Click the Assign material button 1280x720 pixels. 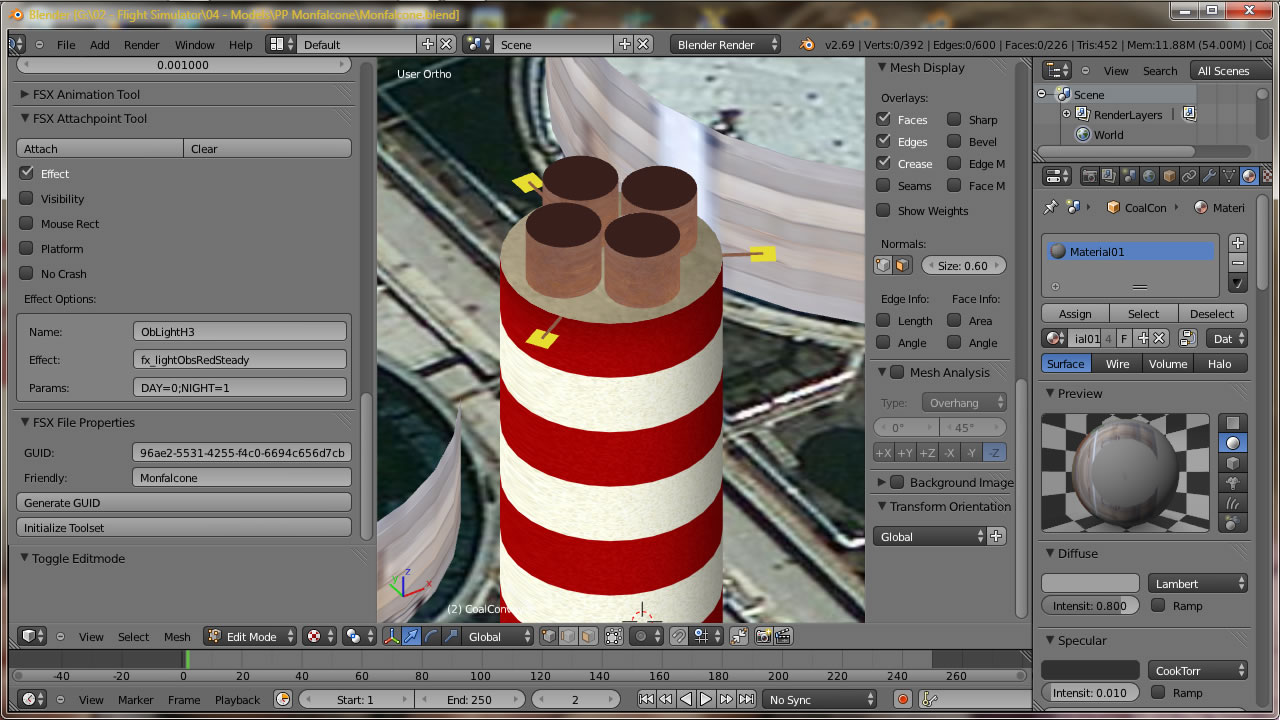tap(1075, 314)
